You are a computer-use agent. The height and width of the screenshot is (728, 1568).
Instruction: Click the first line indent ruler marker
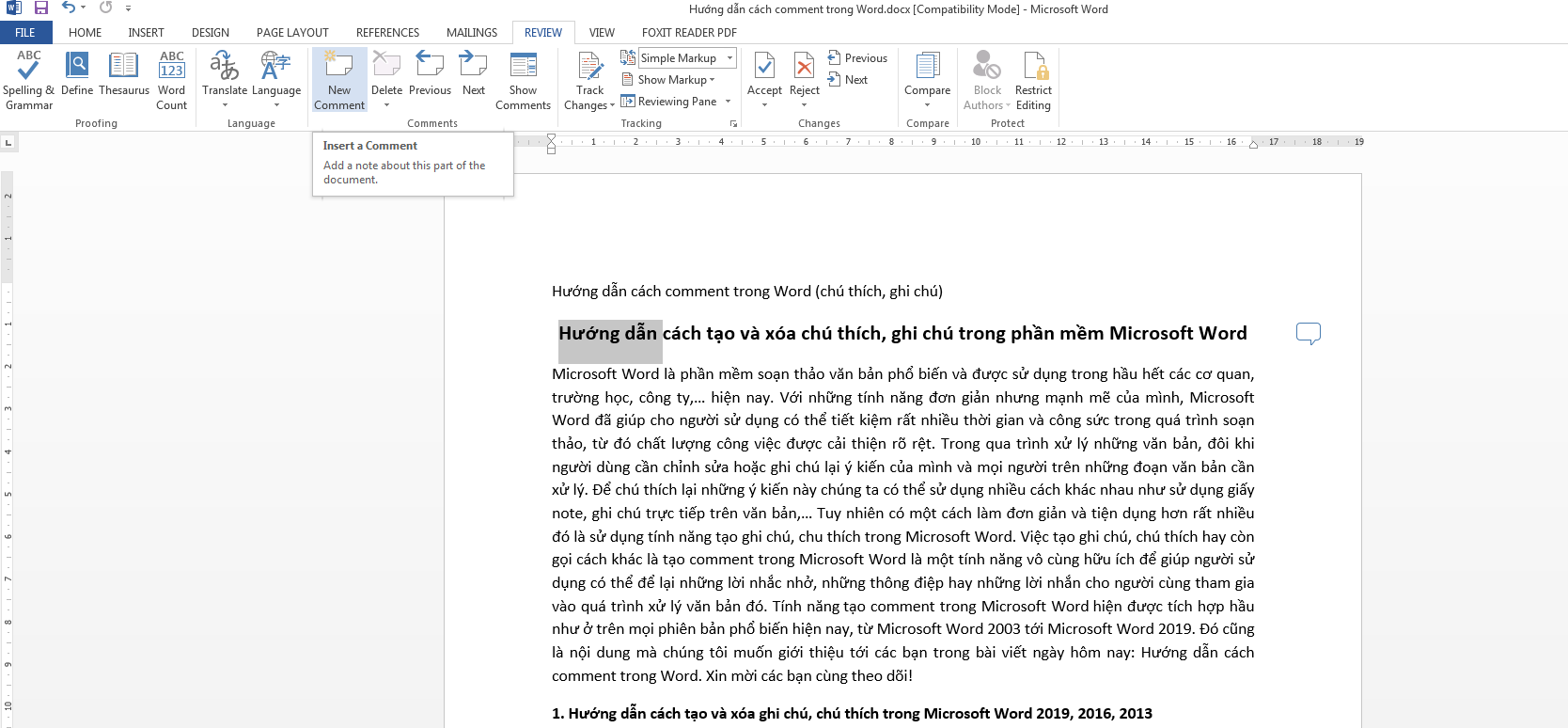tap(551, 138)
